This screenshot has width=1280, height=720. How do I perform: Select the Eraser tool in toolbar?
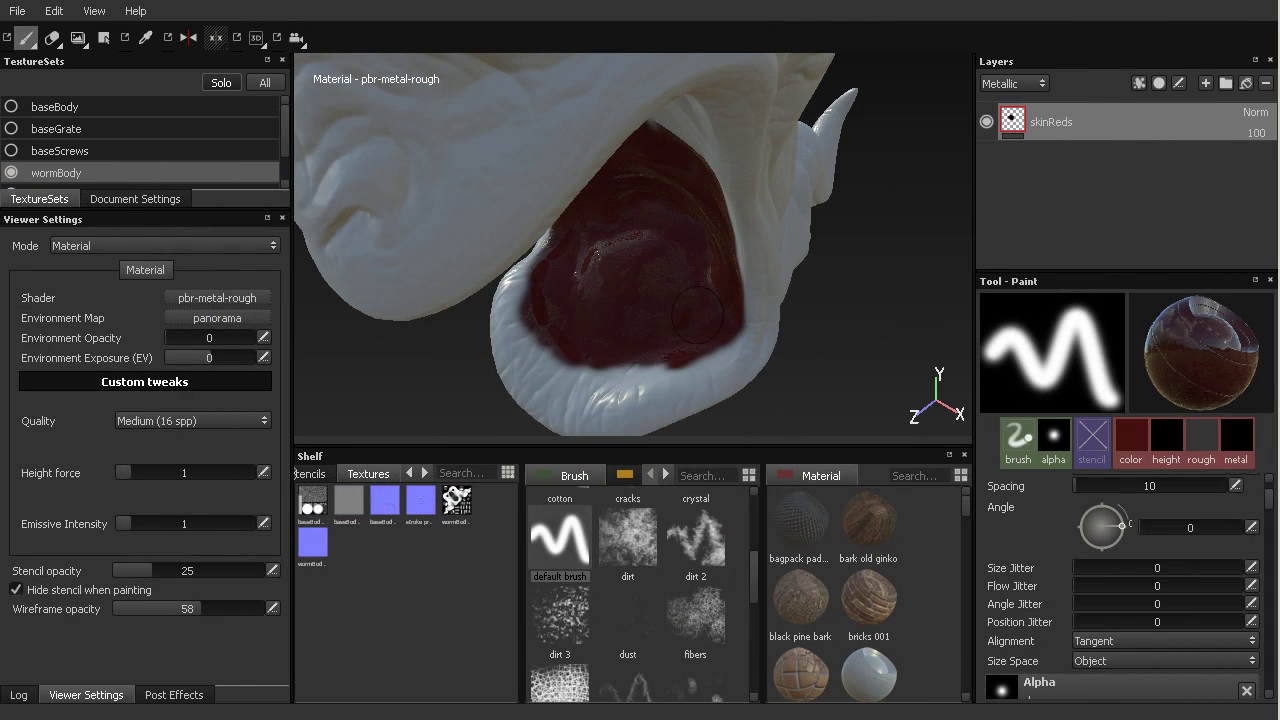(x=52, y=38)
